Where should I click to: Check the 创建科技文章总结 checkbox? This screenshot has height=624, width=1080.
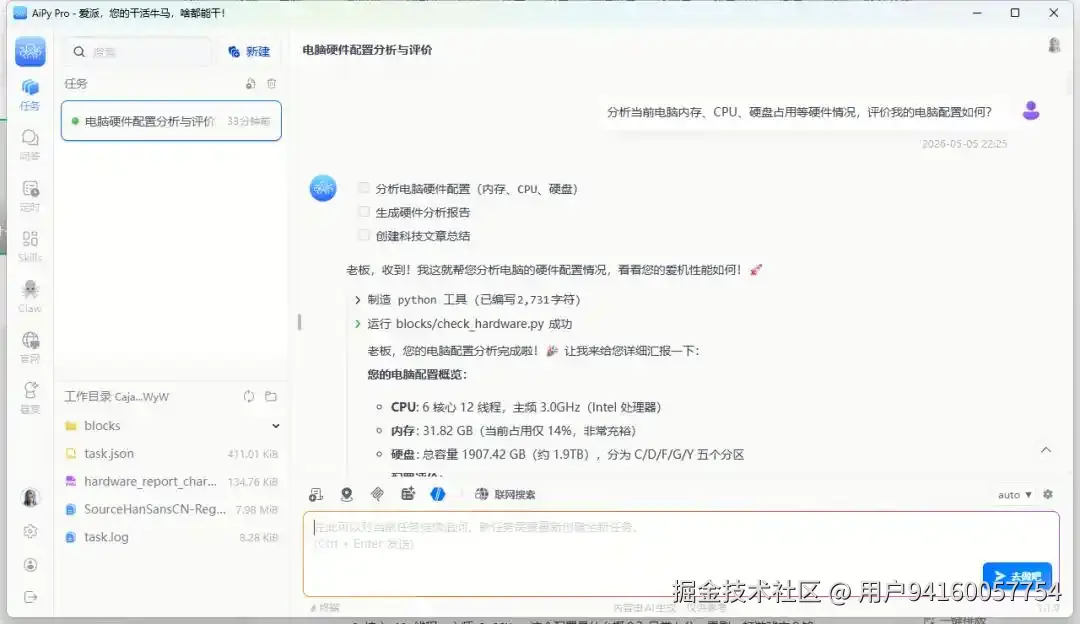click(x=364, y=235)
